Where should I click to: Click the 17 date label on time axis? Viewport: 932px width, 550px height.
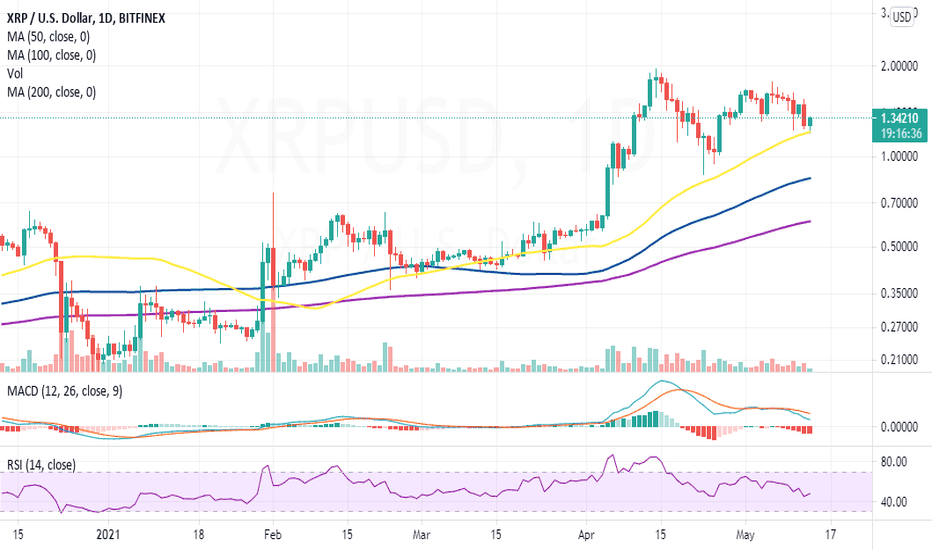[x=830, y=535]
